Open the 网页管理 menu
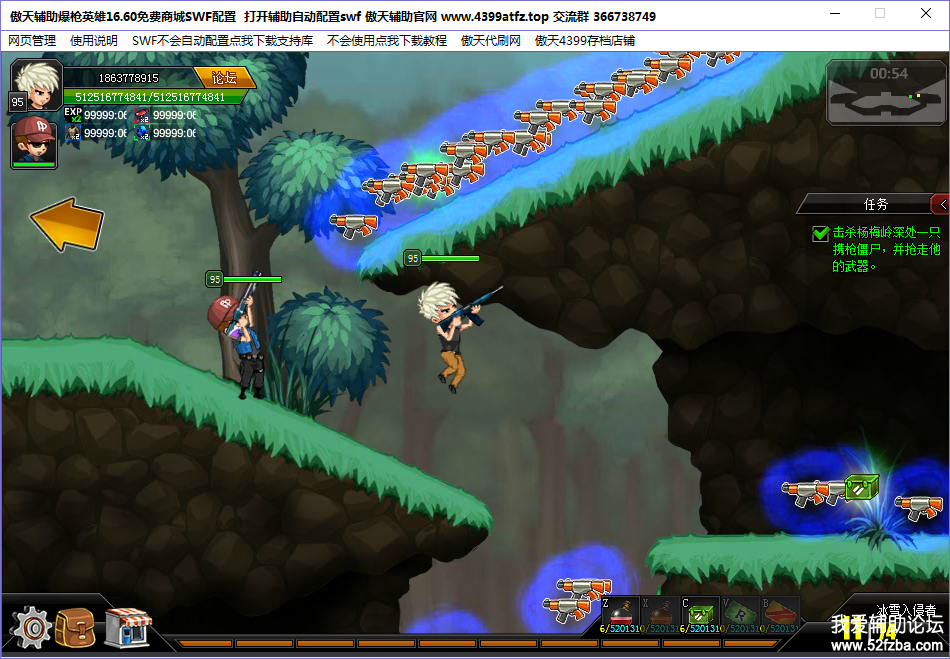The height and width of the screenshot is (659, 950). 32,41
